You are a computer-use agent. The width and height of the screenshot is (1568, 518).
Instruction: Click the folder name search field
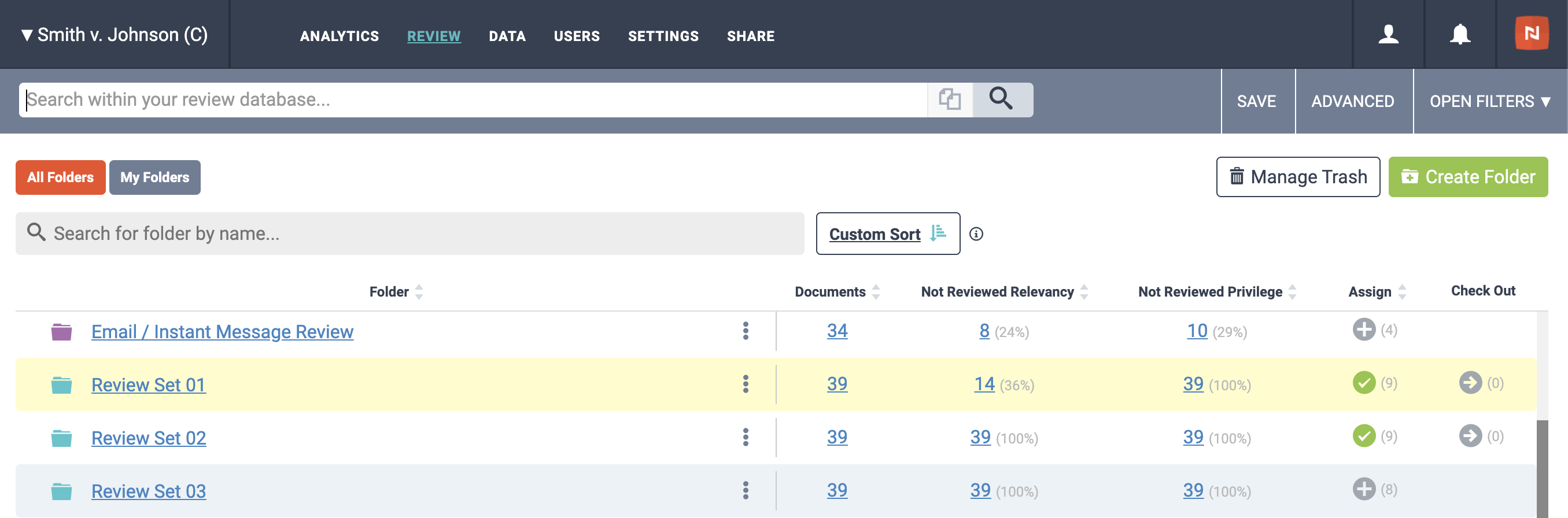(409, 233)
